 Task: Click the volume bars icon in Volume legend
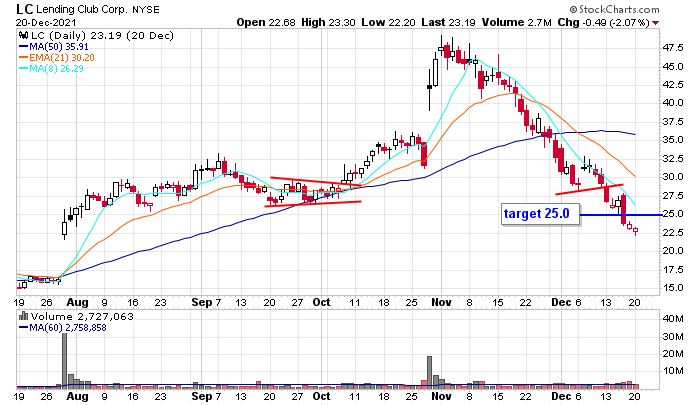pos(24,317)
